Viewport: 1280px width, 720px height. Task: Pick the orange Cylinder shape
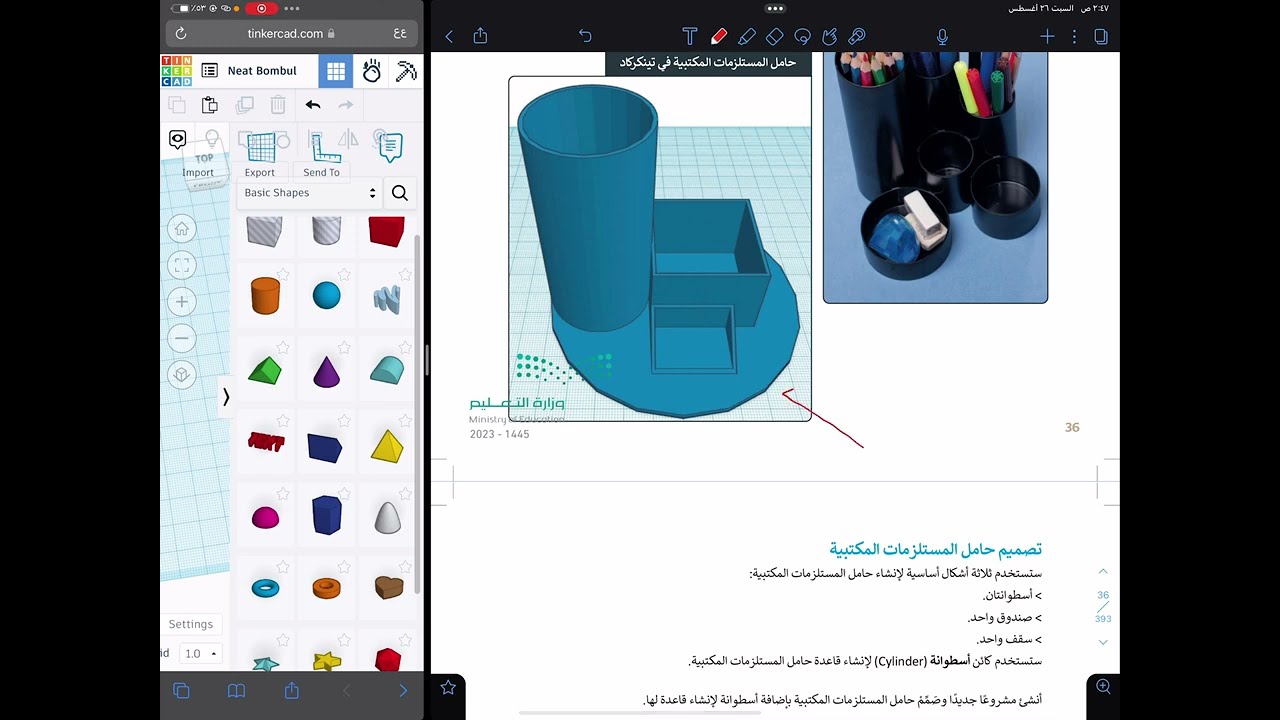click(x=265, y=296)
